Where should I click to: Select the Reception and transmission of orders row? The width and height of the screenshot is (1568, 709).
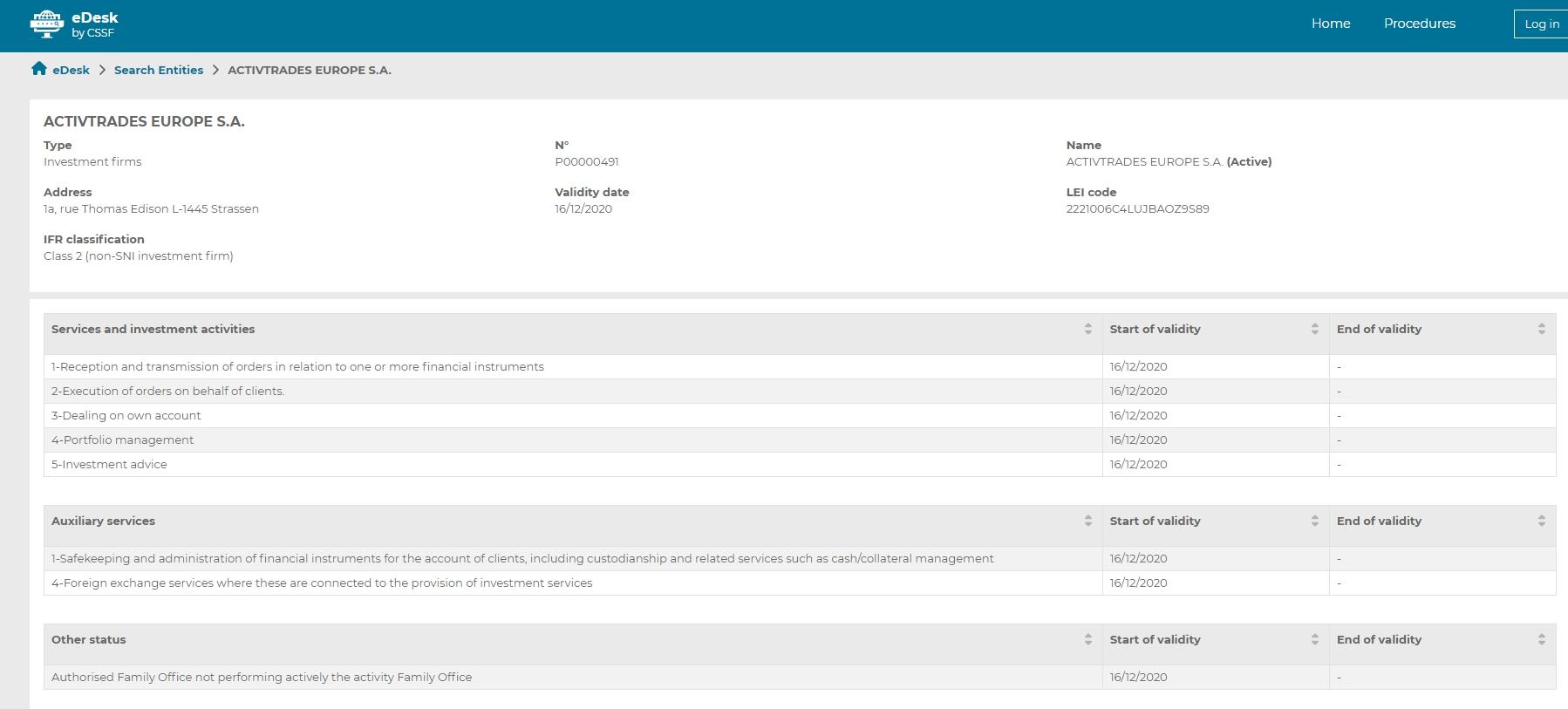(800, 366)
